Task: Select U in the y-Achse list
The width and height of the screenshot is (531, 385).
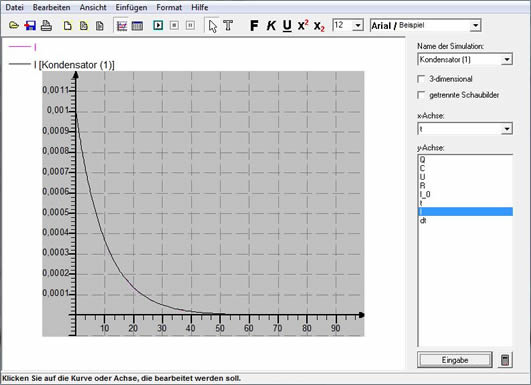Action: pyautogui.click(x=466, y=177)
